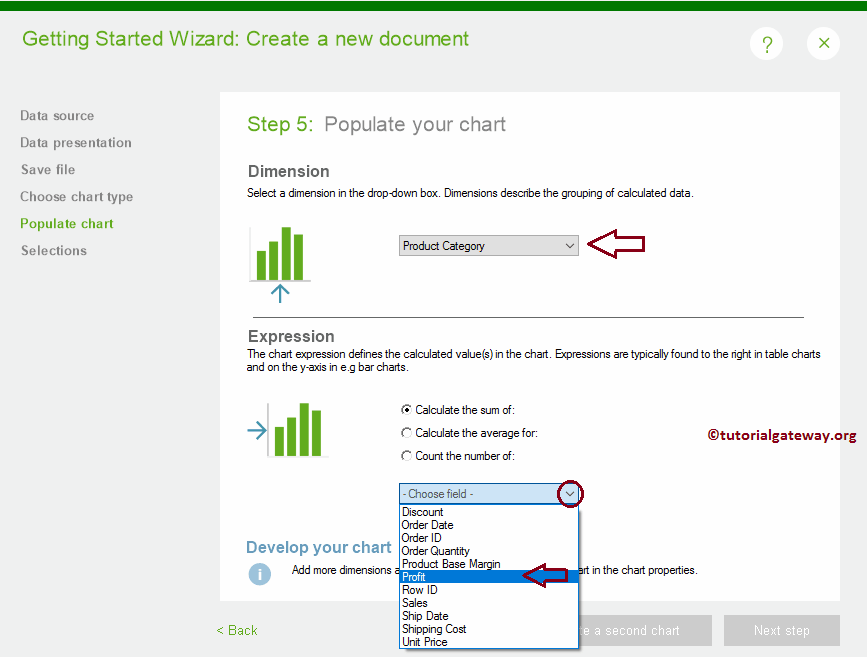Click the red arrow pointing at Product Category

coord(616,245)
